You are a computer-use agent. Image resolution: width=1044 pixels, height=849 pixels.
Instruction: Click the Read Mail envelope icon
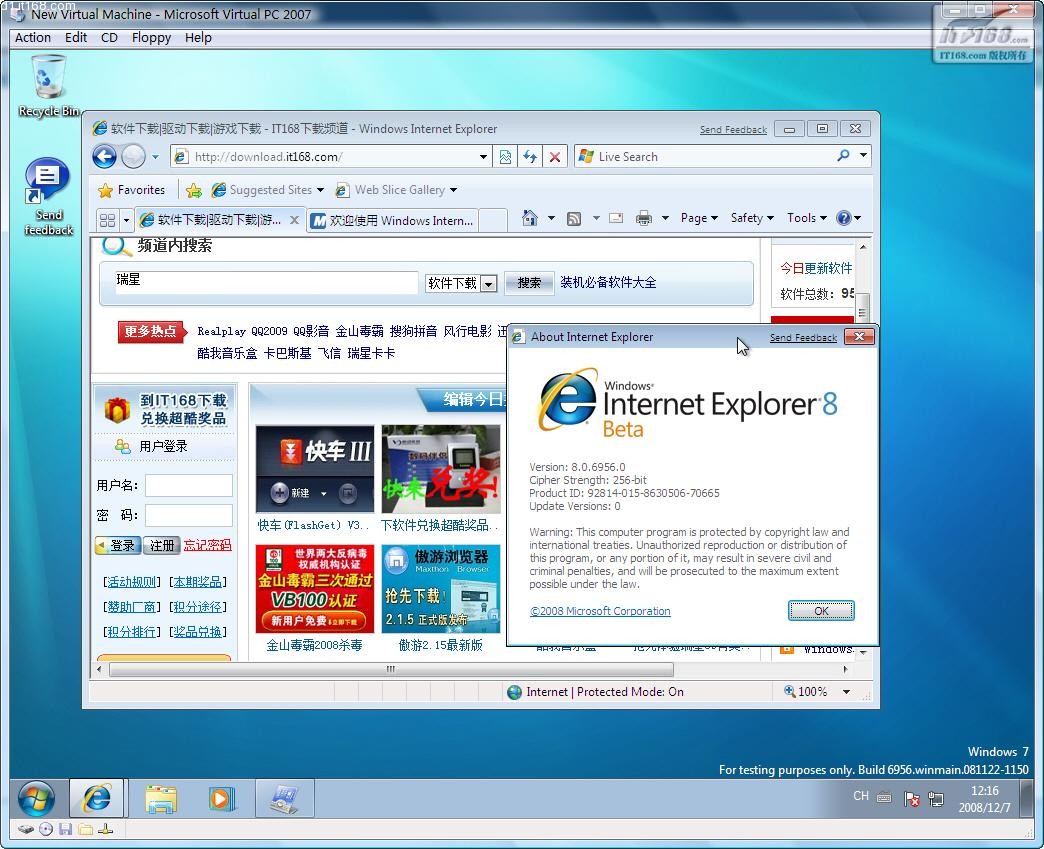pyautogui.click(x=616, y=218)
